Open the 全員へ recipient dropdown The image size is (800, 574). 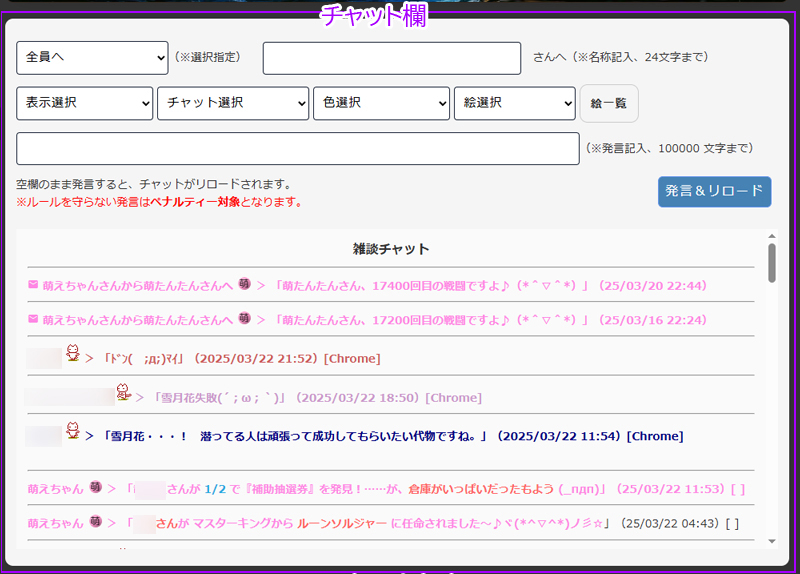(92, 58)
